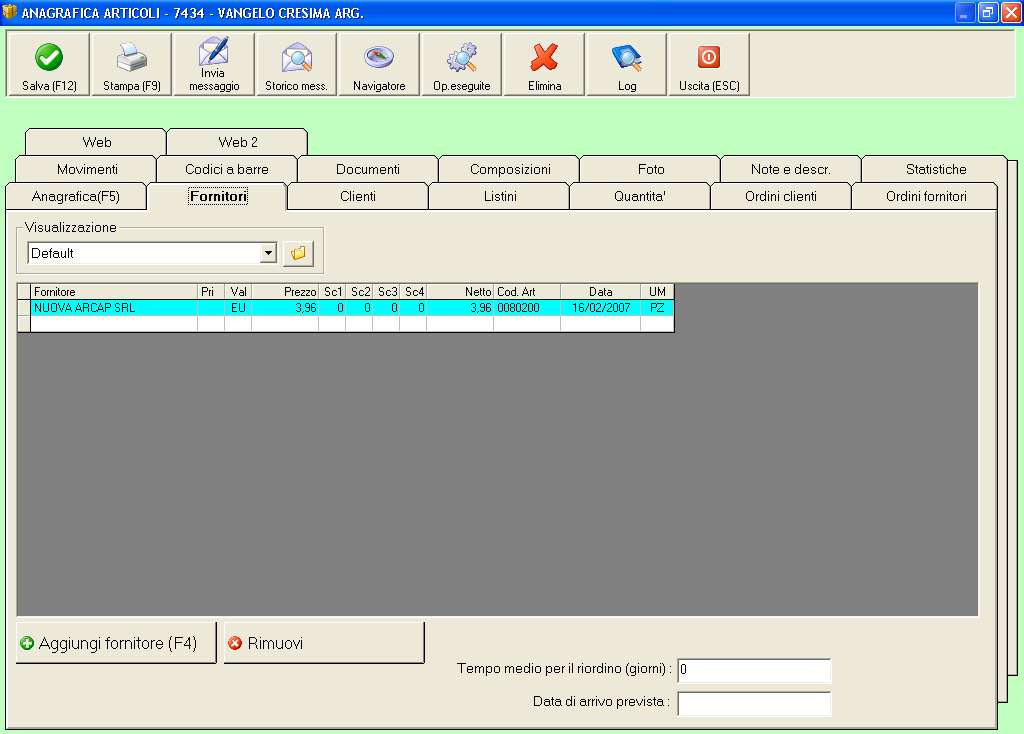Open the Listini tab

(x=500, y=196)
